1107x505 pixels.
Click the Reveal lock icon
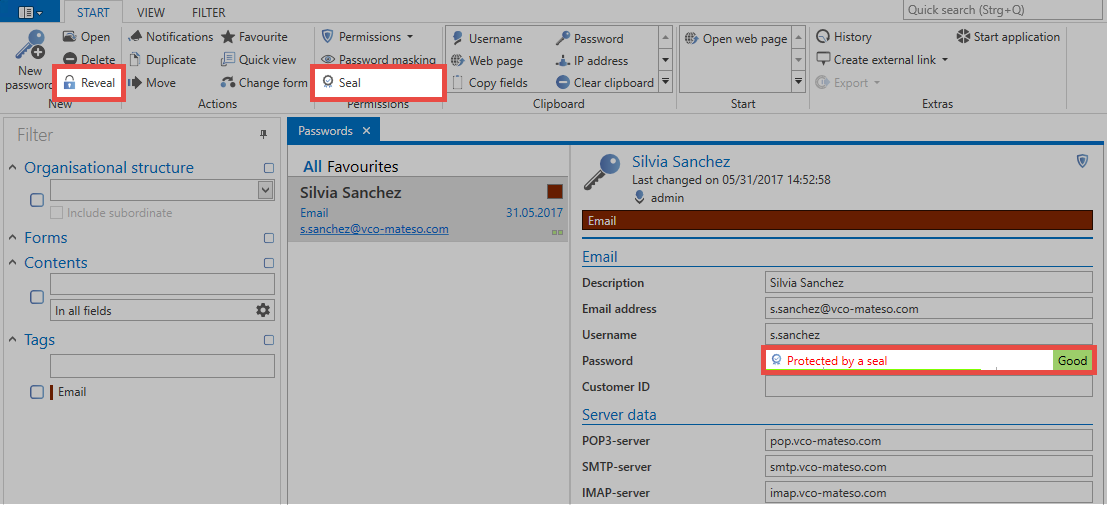click(x=70, y=83)
